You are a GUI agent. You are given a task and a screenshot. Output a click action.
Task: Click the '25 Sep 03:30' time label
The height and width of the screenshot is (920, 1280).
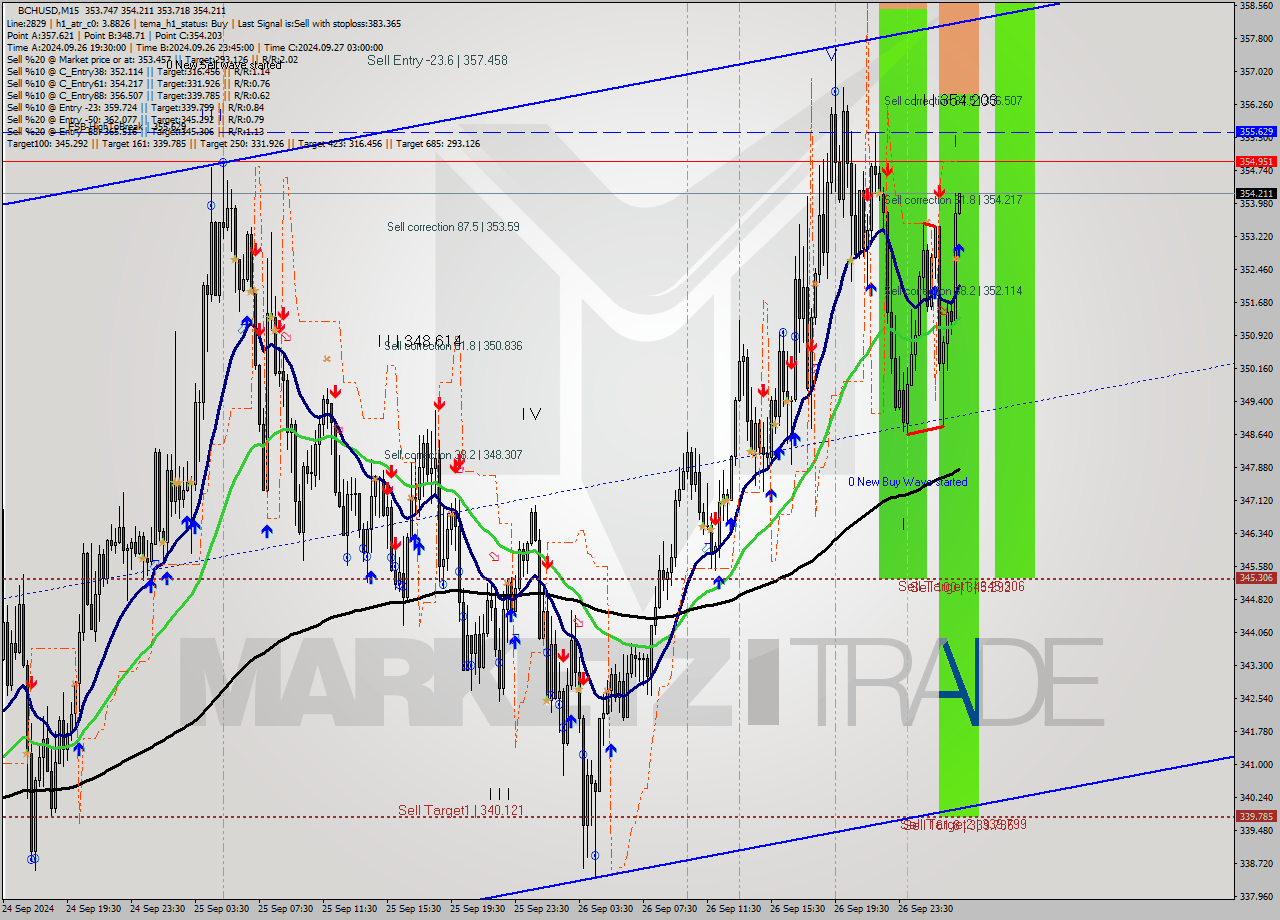(x=222, y=909)
